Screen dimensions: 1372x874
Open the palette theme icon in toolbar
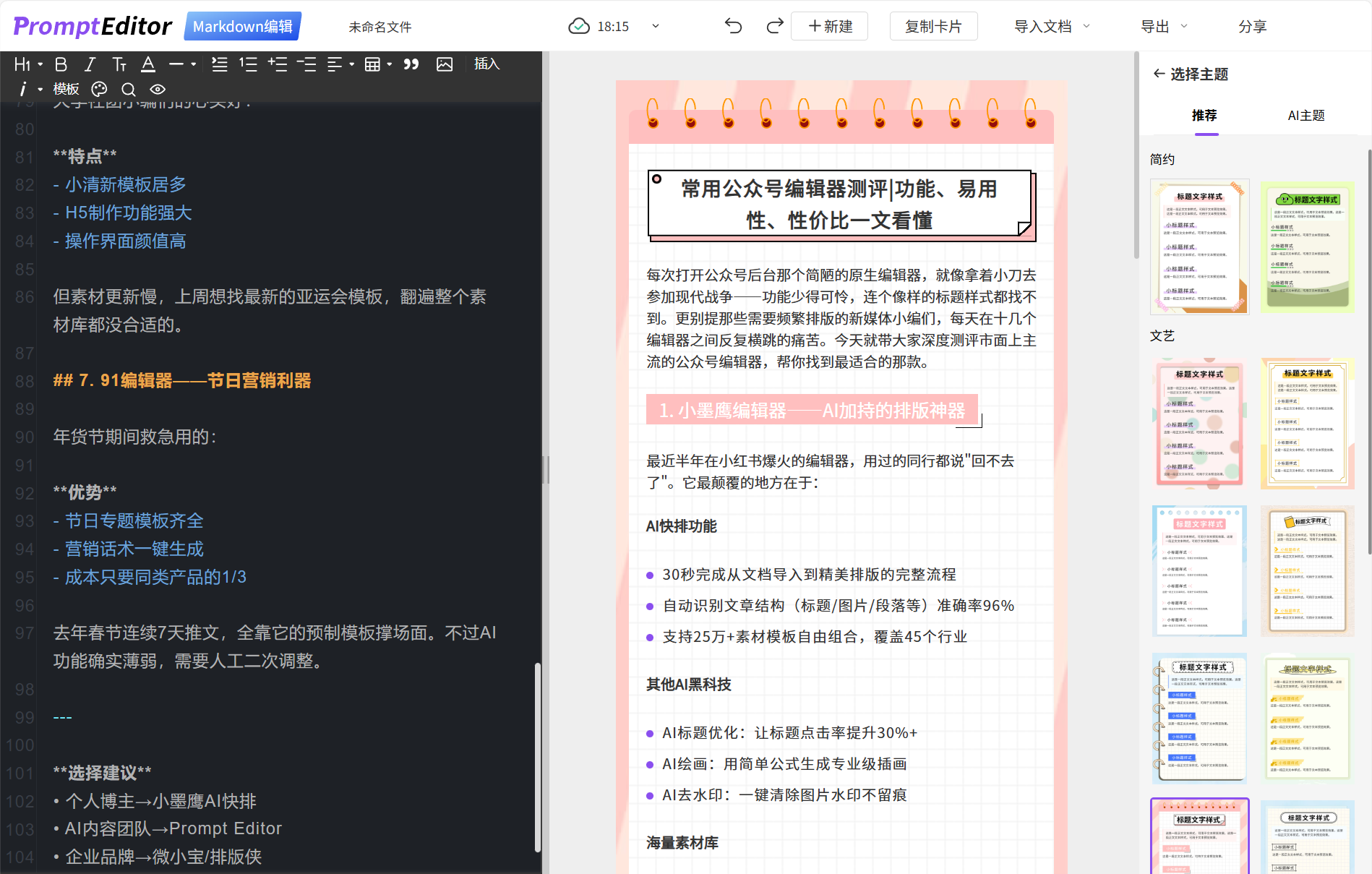pos(99,89)
